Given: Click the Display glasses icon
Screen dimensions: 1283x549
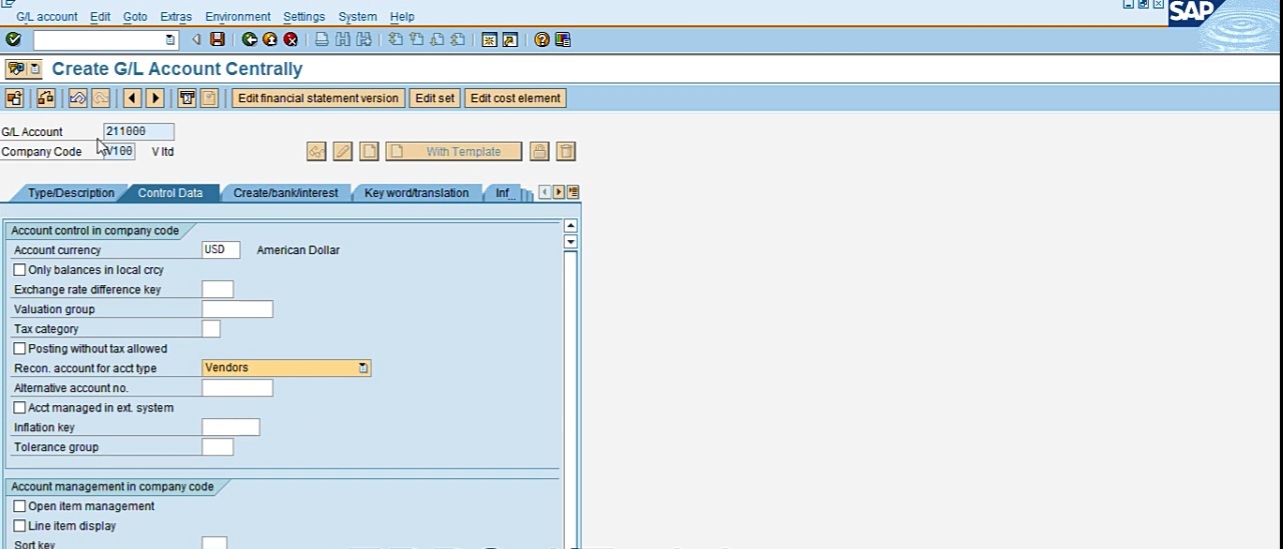Looking at the screenshot, I should point(316,152).
